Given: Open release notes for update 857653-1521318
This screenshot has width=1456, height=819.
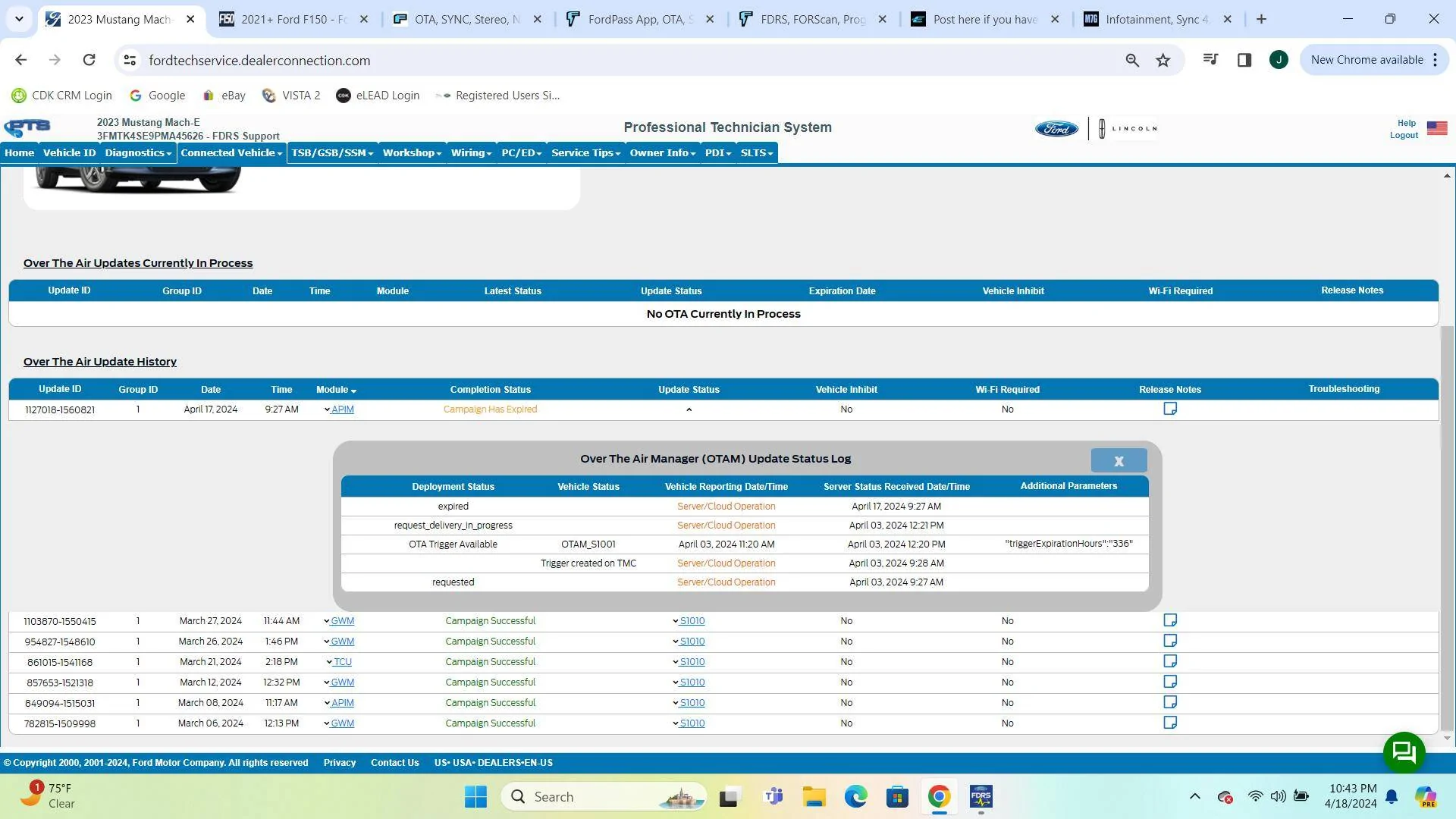Looking at the screenshot, I should [x=1170, y=682].
